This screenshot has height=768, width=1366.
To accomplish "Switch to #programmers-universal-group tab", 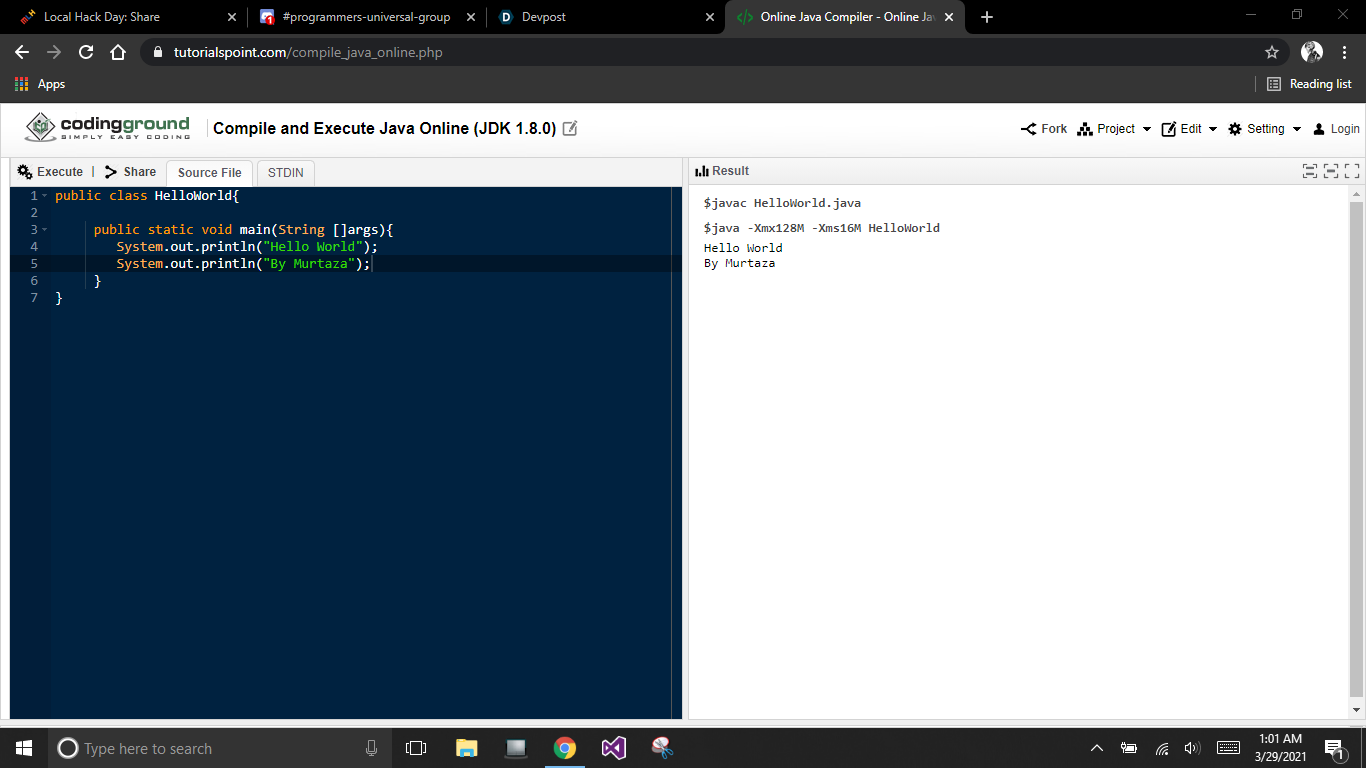I will pos(367,17).
